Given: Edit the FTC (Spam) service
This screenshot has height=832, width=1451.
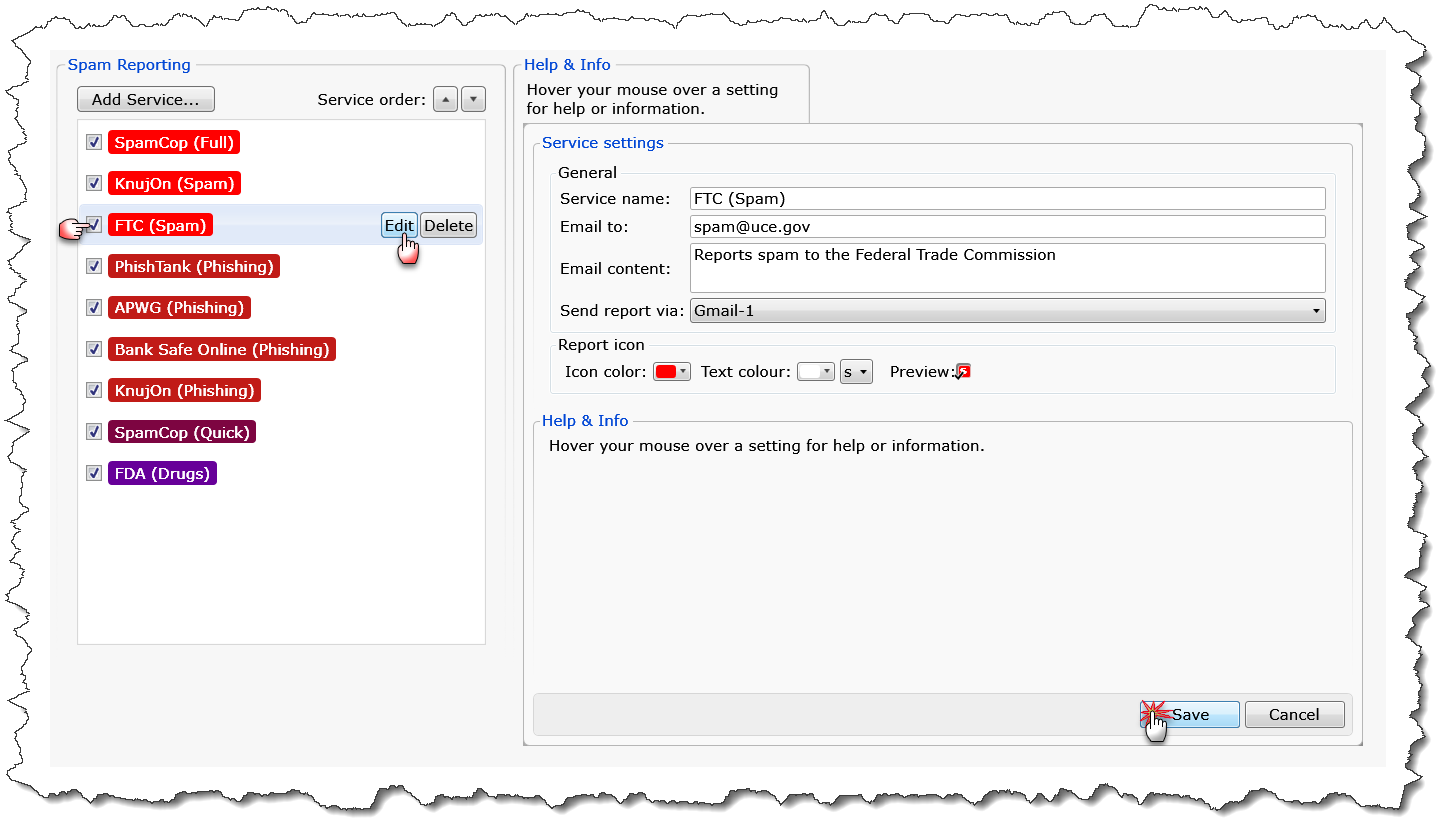Looking at the screenshot, I should (399, 225).
